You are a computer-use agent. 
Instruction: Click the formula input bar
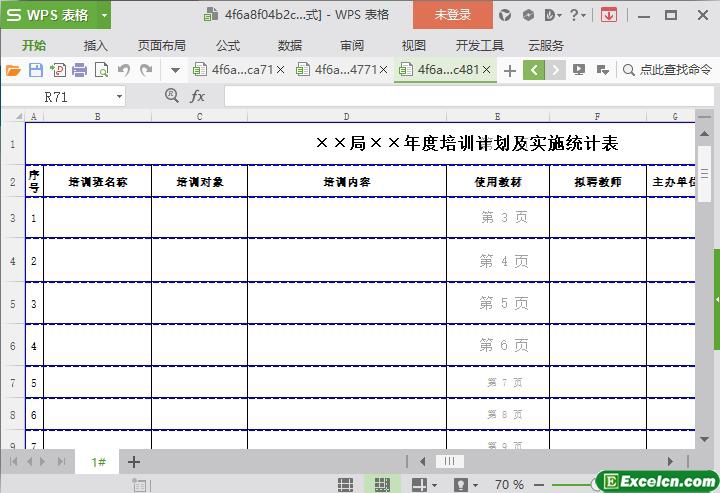pyautogui.click(x=468, y=96)
